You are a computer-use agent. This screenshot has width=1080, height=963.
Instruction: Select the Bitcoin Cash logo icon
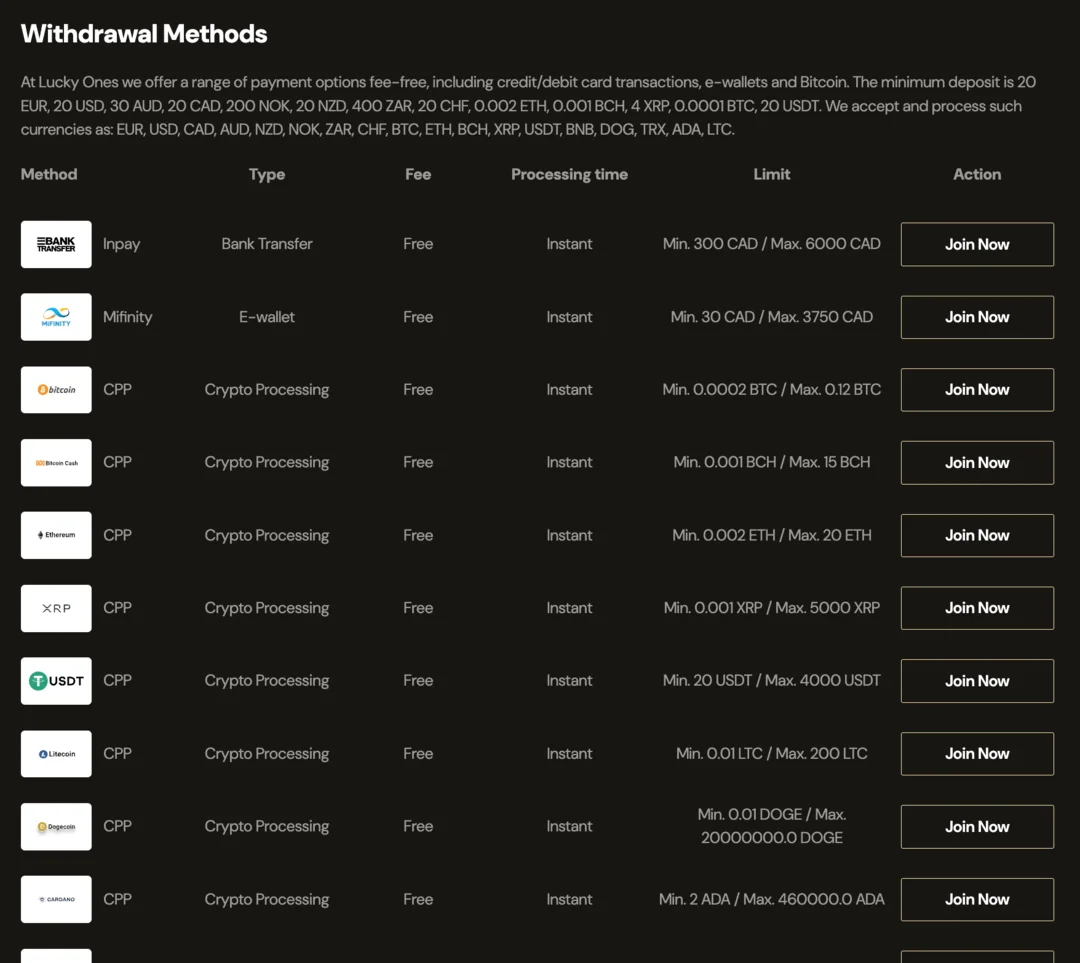56,463
